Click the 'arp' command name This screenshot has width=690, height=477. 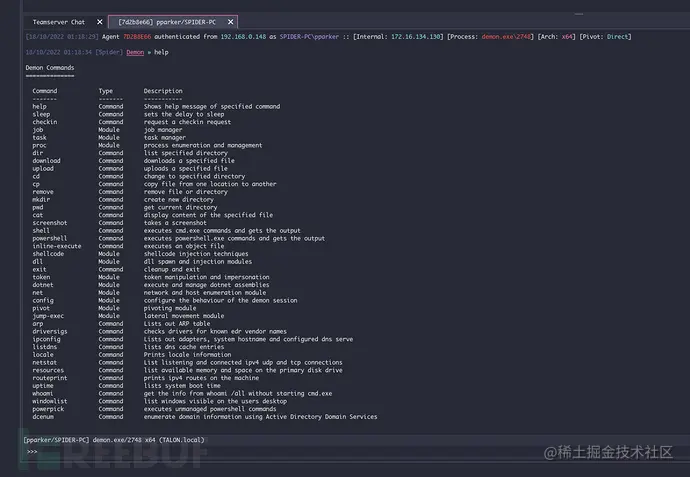pyautogui.click(x=37, y=324)
